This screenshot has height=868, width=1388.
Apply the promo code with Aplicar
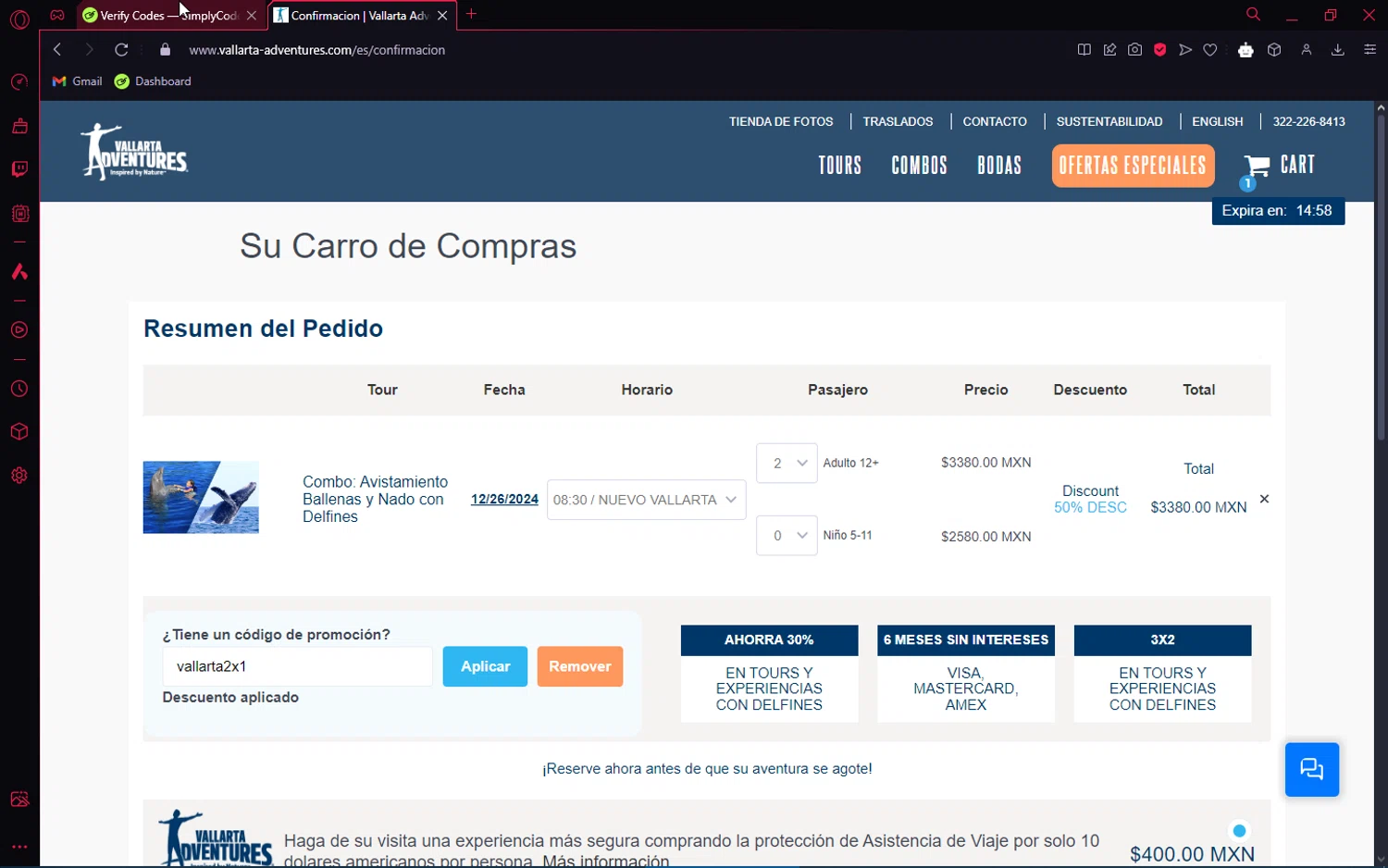[x=485, y=666]
